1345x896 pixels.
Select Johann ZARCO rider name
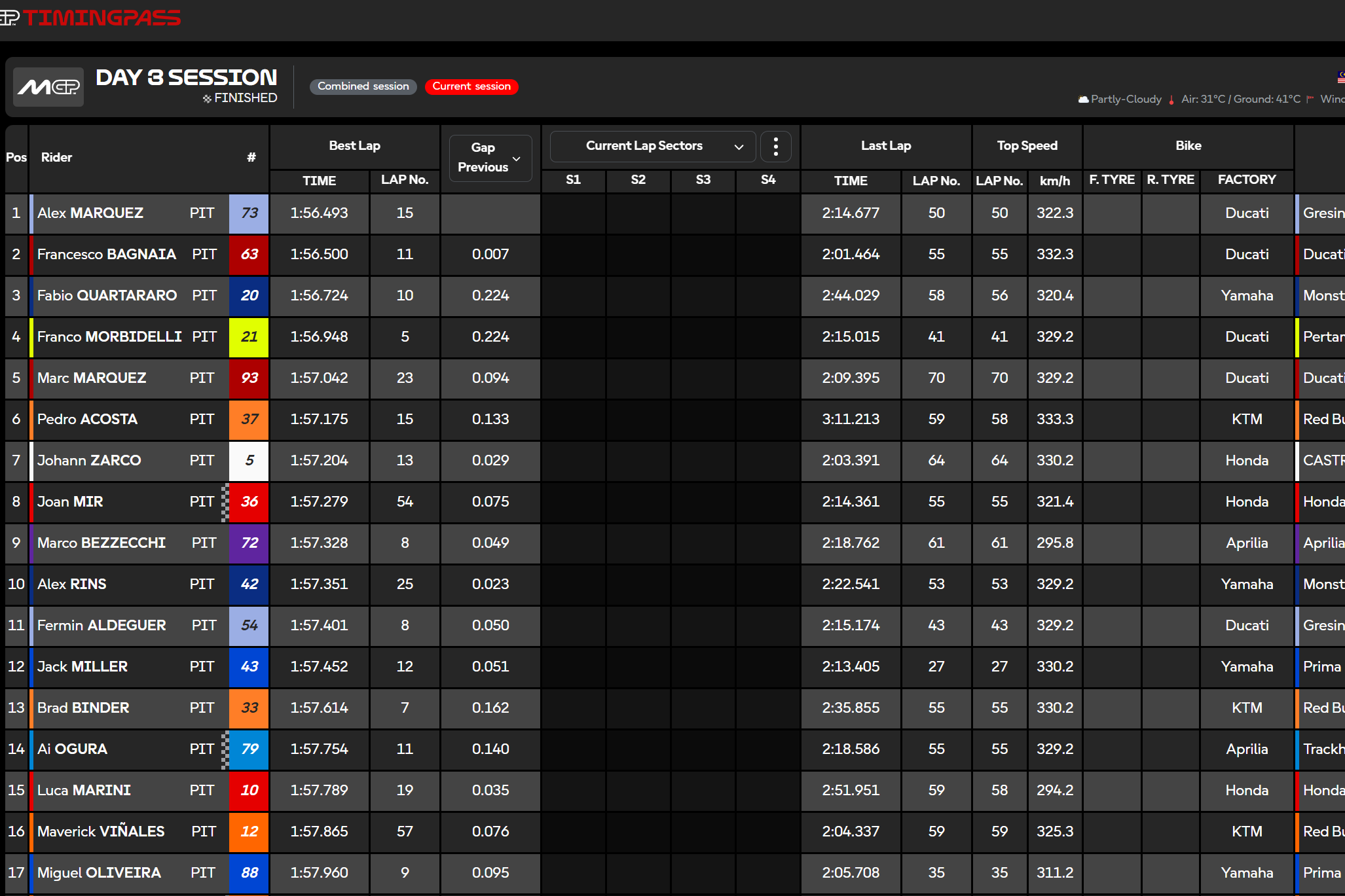click(x=89, y=461)
